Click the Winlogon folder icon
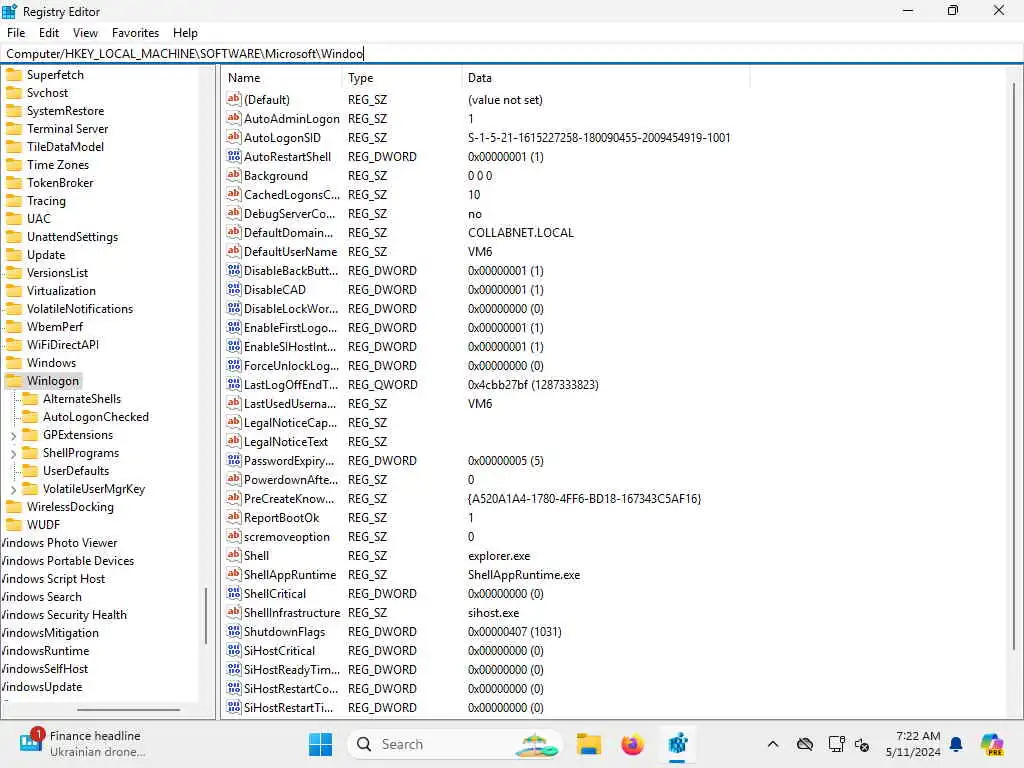The image size is (1024, 768). pos(14,381)
